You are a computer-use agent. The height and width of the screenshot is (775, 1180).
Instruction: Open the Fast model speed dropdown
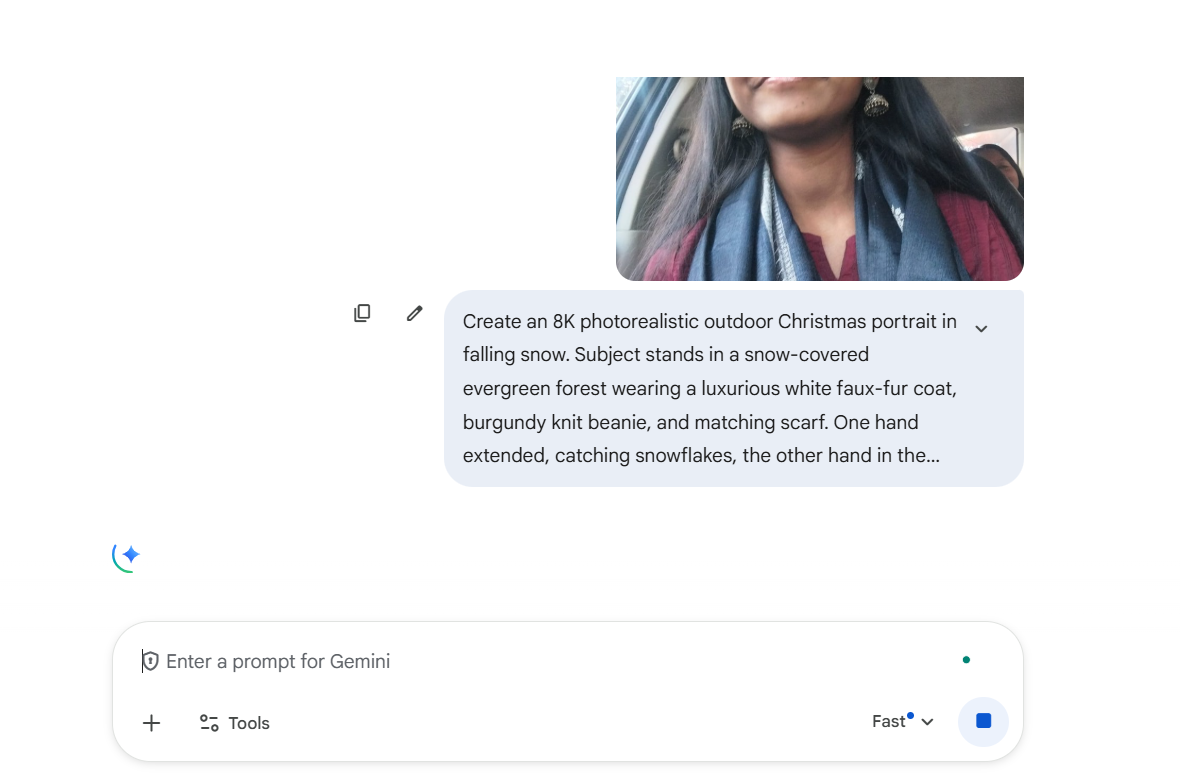pos(926,721)
